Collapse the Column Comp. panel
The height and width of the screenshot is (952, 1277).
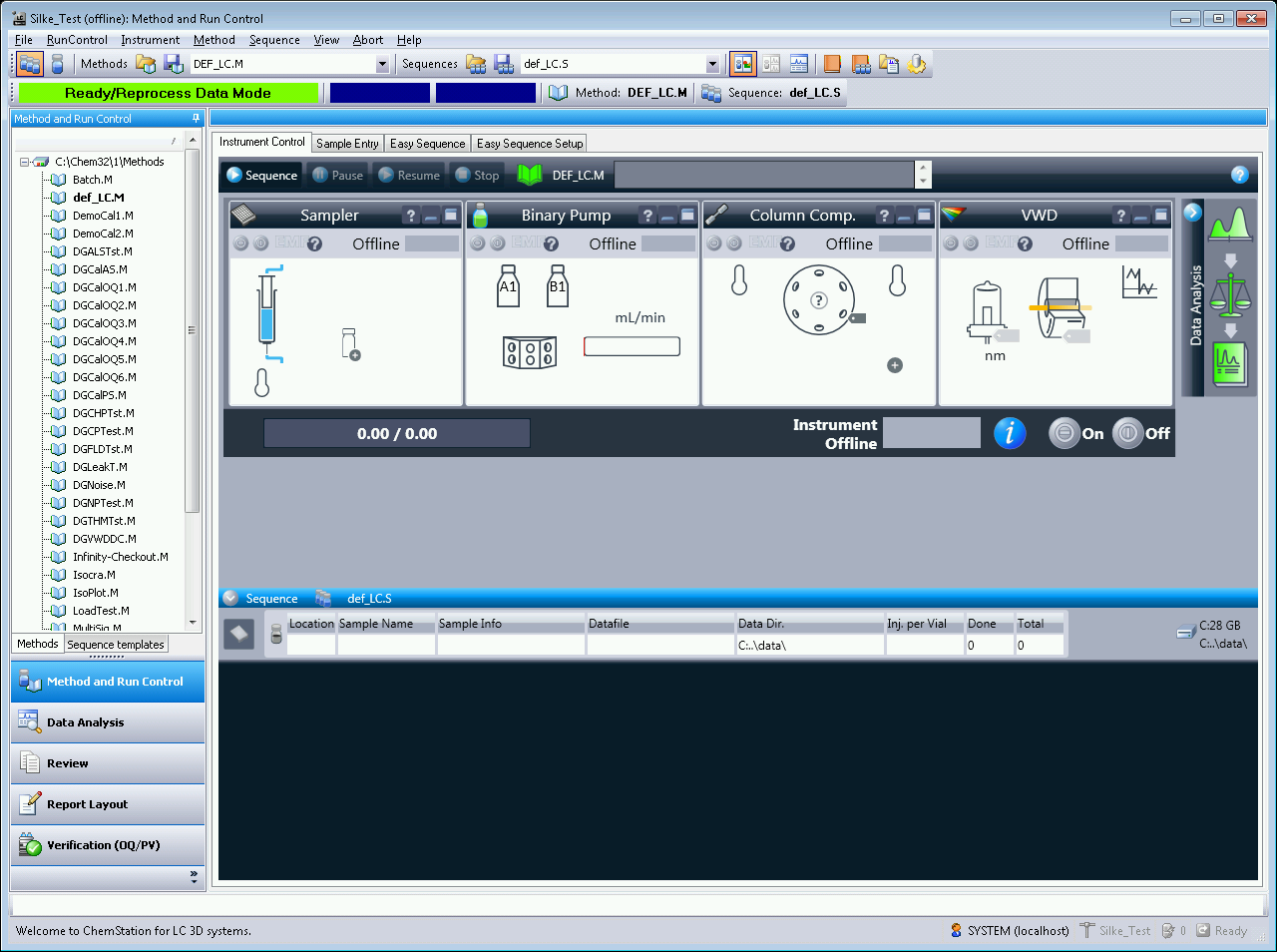903,215
